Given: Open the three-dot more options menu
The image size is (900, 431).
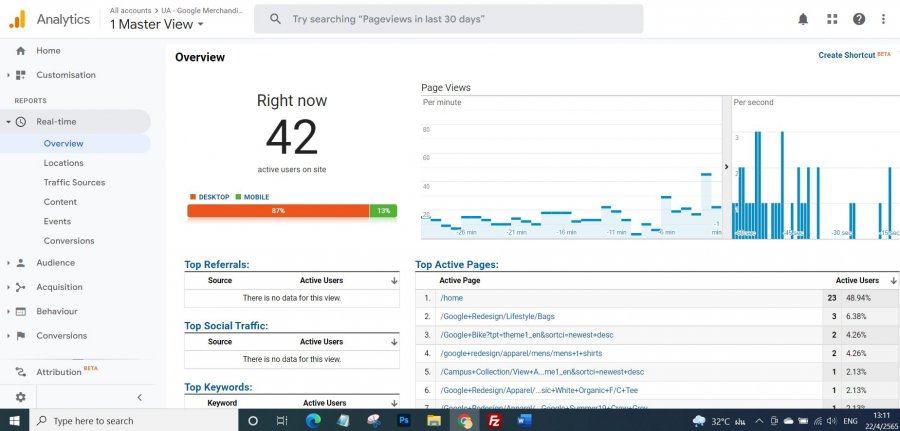Looking at the screenshot, I should coord(883,19).
